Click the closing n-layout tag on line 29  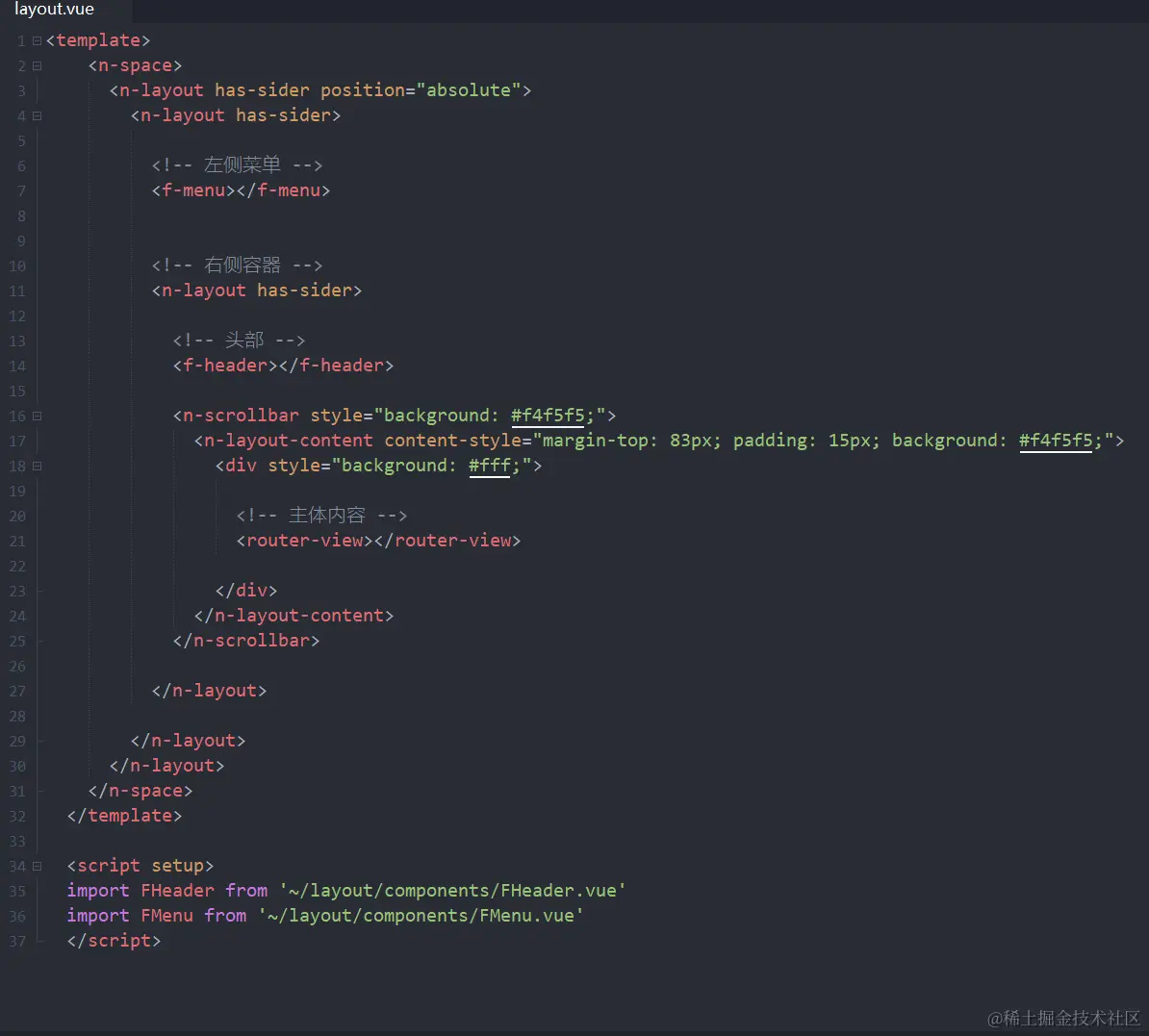[188, 741]
